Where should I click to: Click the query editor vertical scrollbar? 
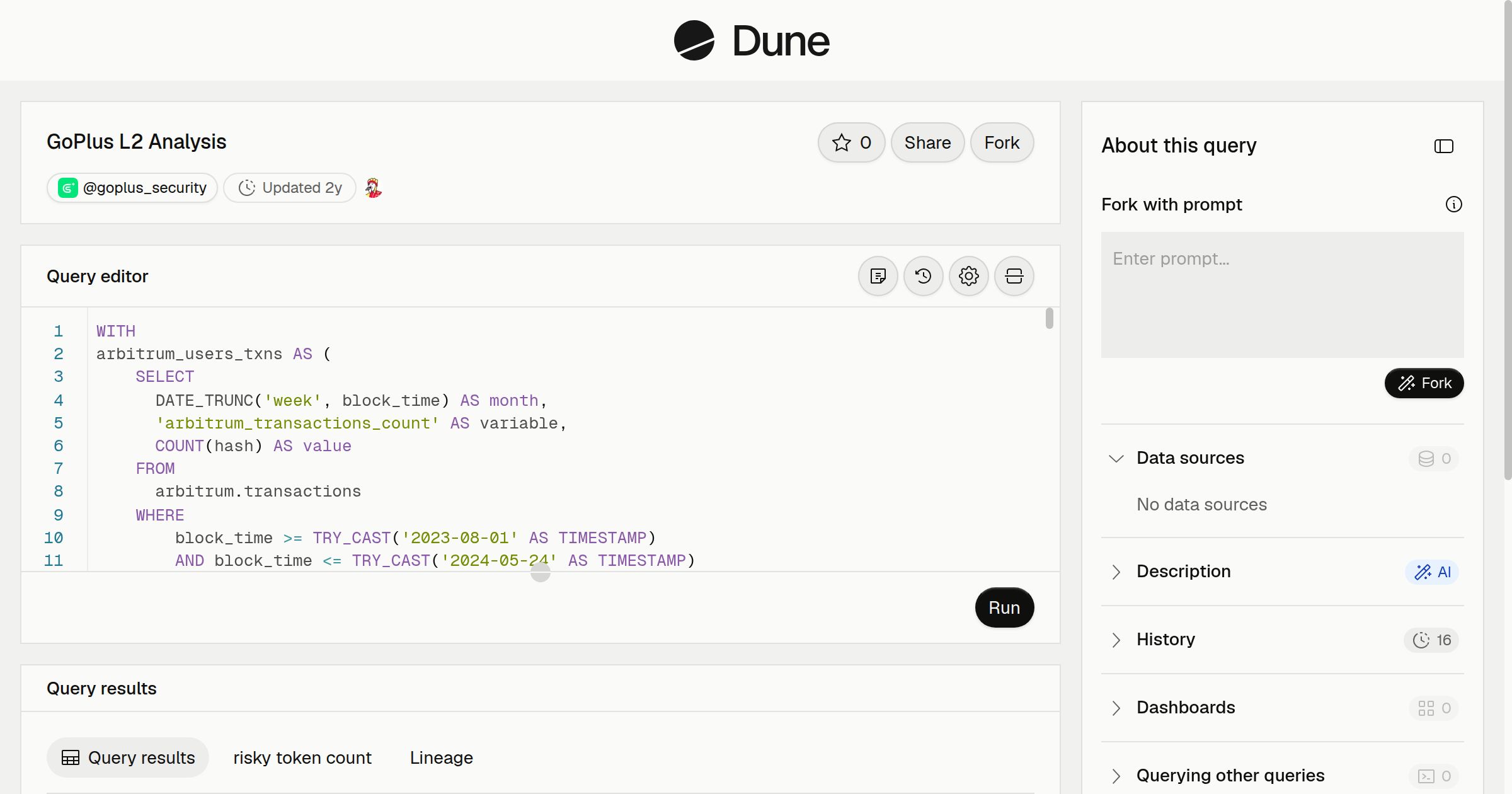click(x=1049, y=318)
